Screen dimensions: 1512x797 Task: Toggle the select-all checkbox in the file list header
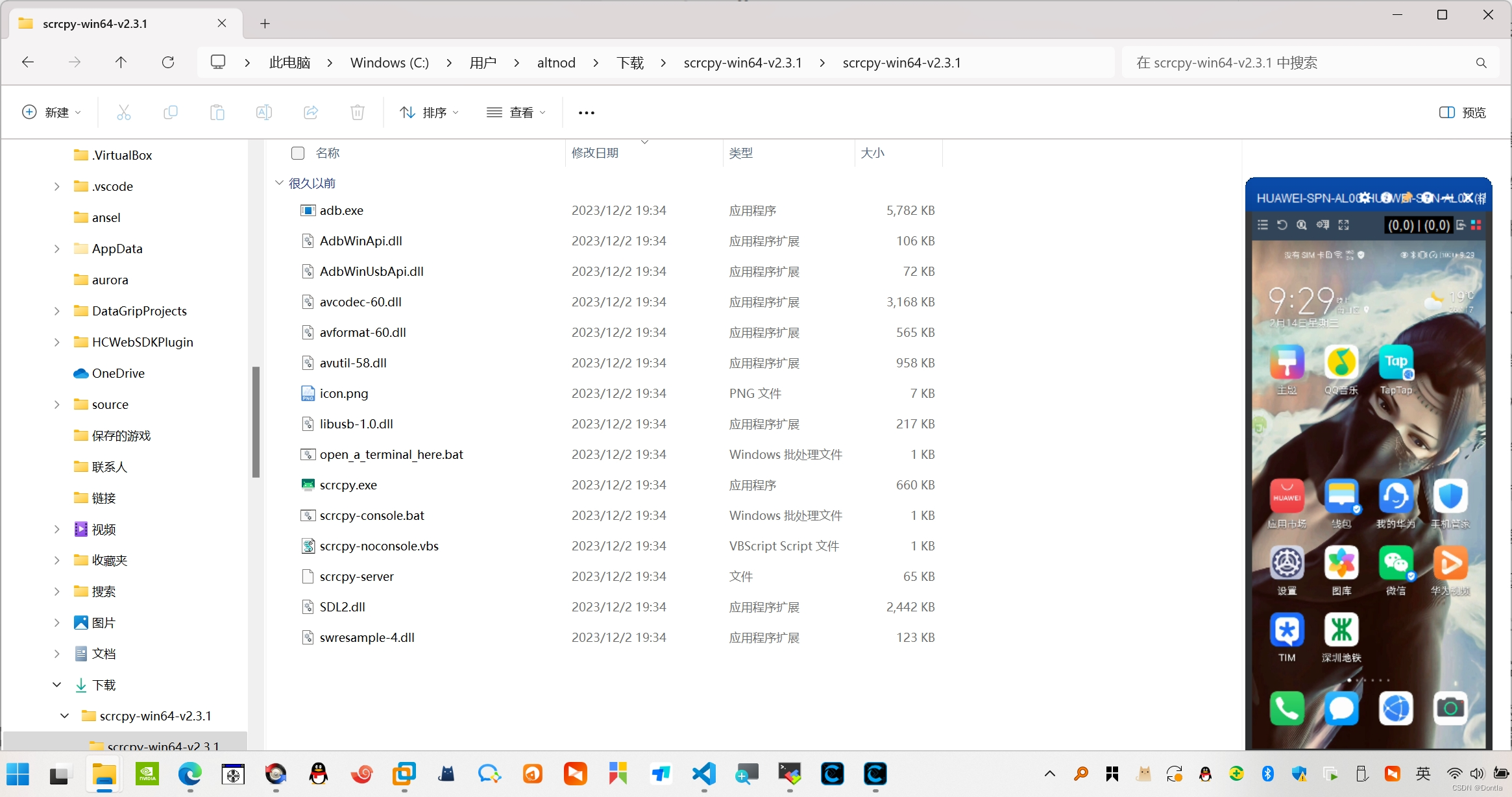click(298, 153)
